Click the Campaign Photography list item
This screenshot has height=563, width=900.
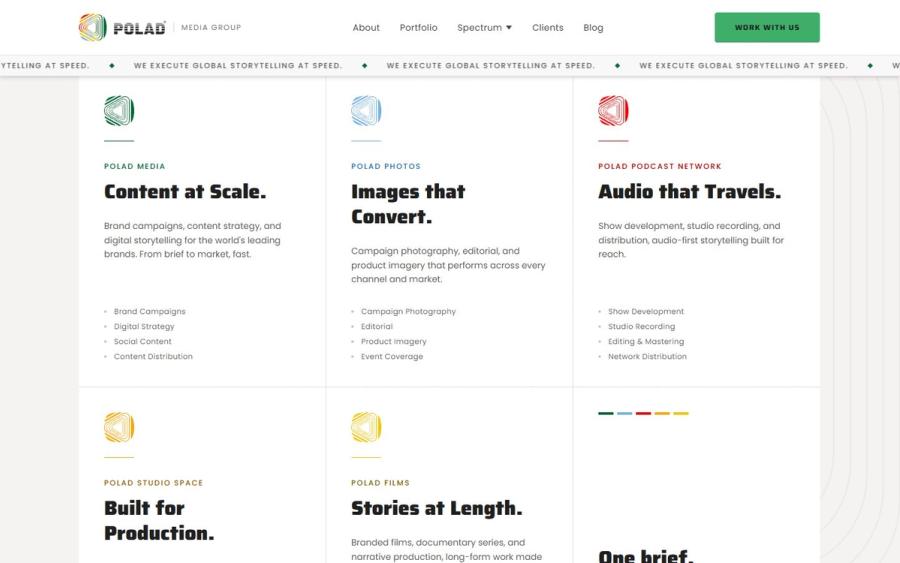[x=408, y=312]
